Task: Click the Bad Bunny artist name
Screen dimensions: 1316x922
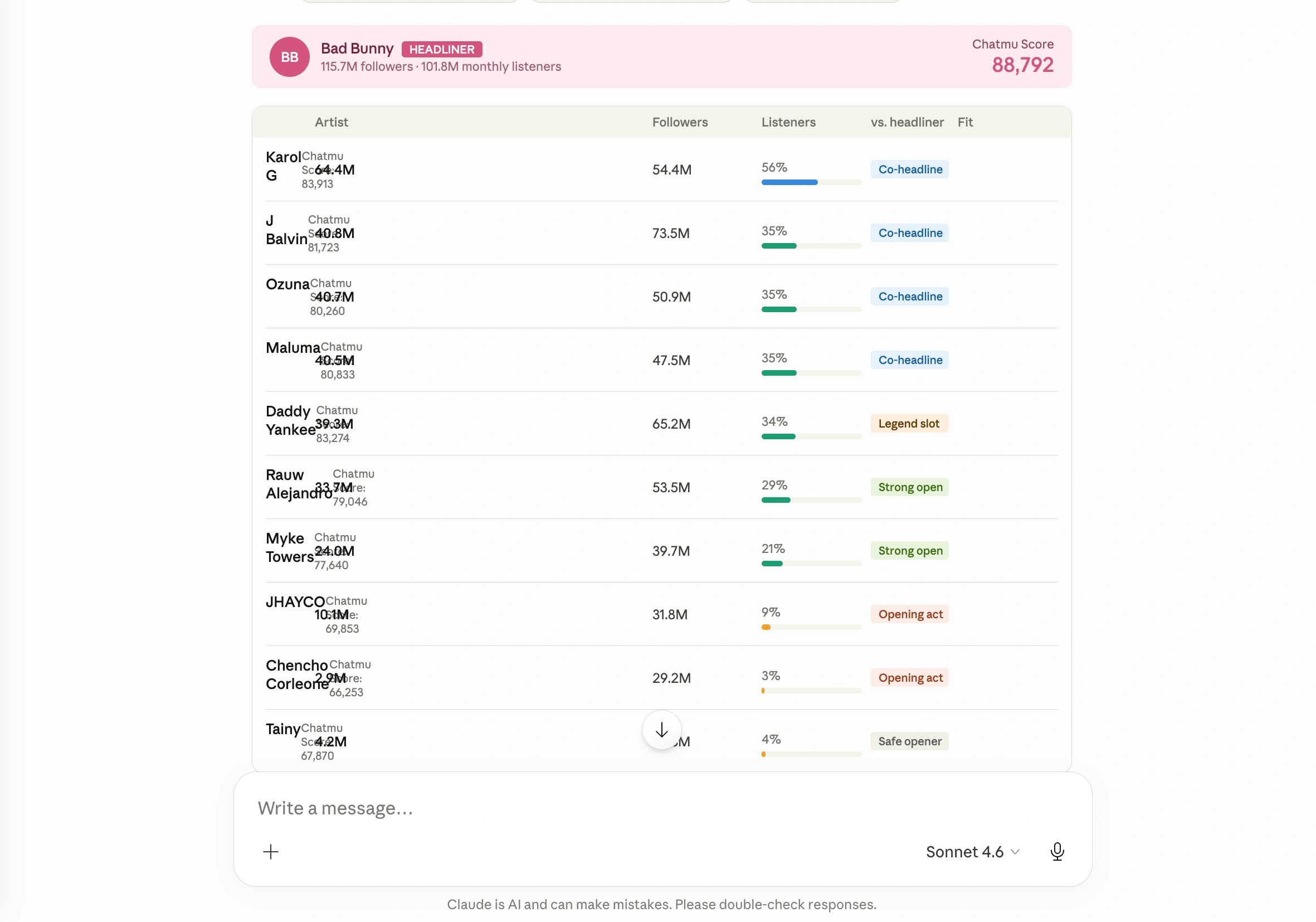Action: coord(357,48)
